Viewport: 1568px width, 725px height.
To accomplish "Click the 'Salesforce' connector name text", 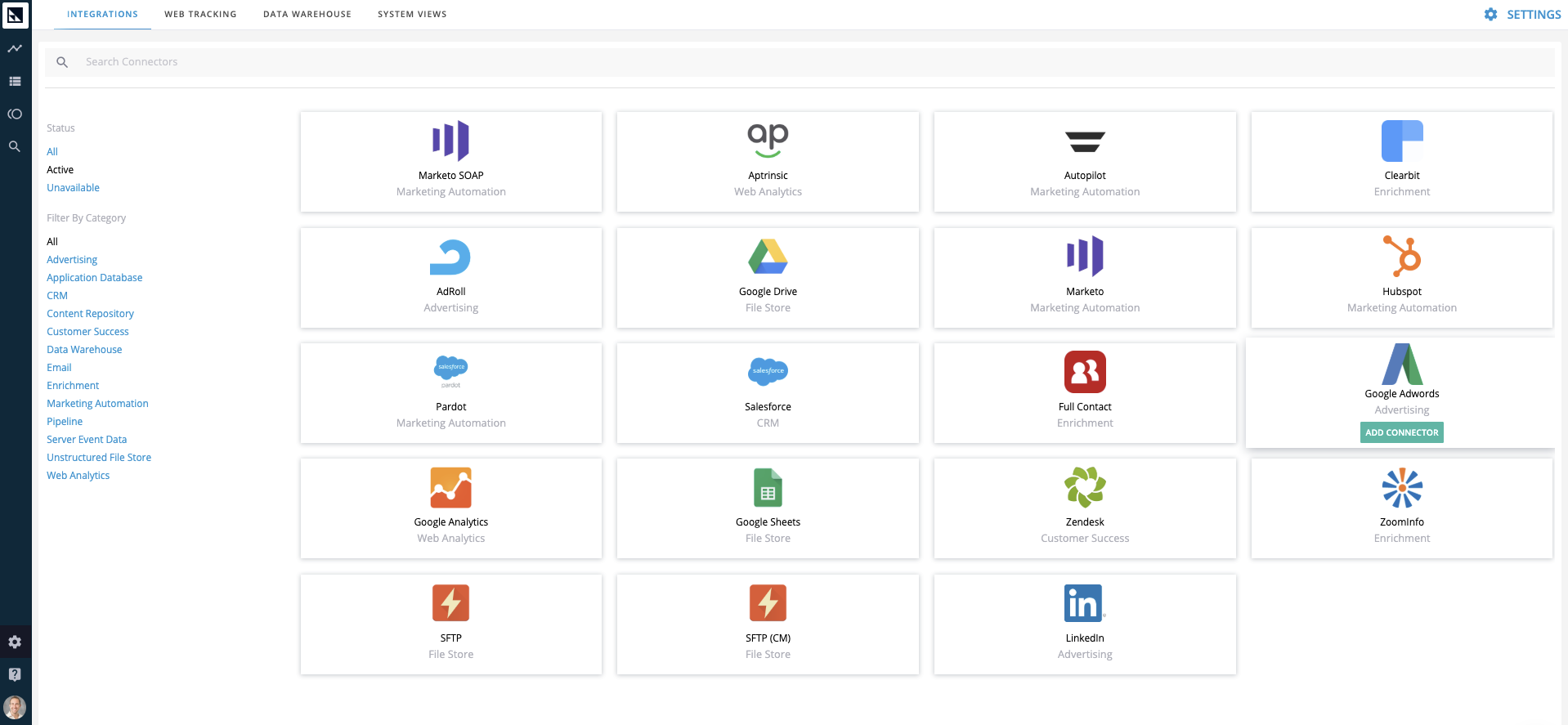I will (x=768, y=407).
